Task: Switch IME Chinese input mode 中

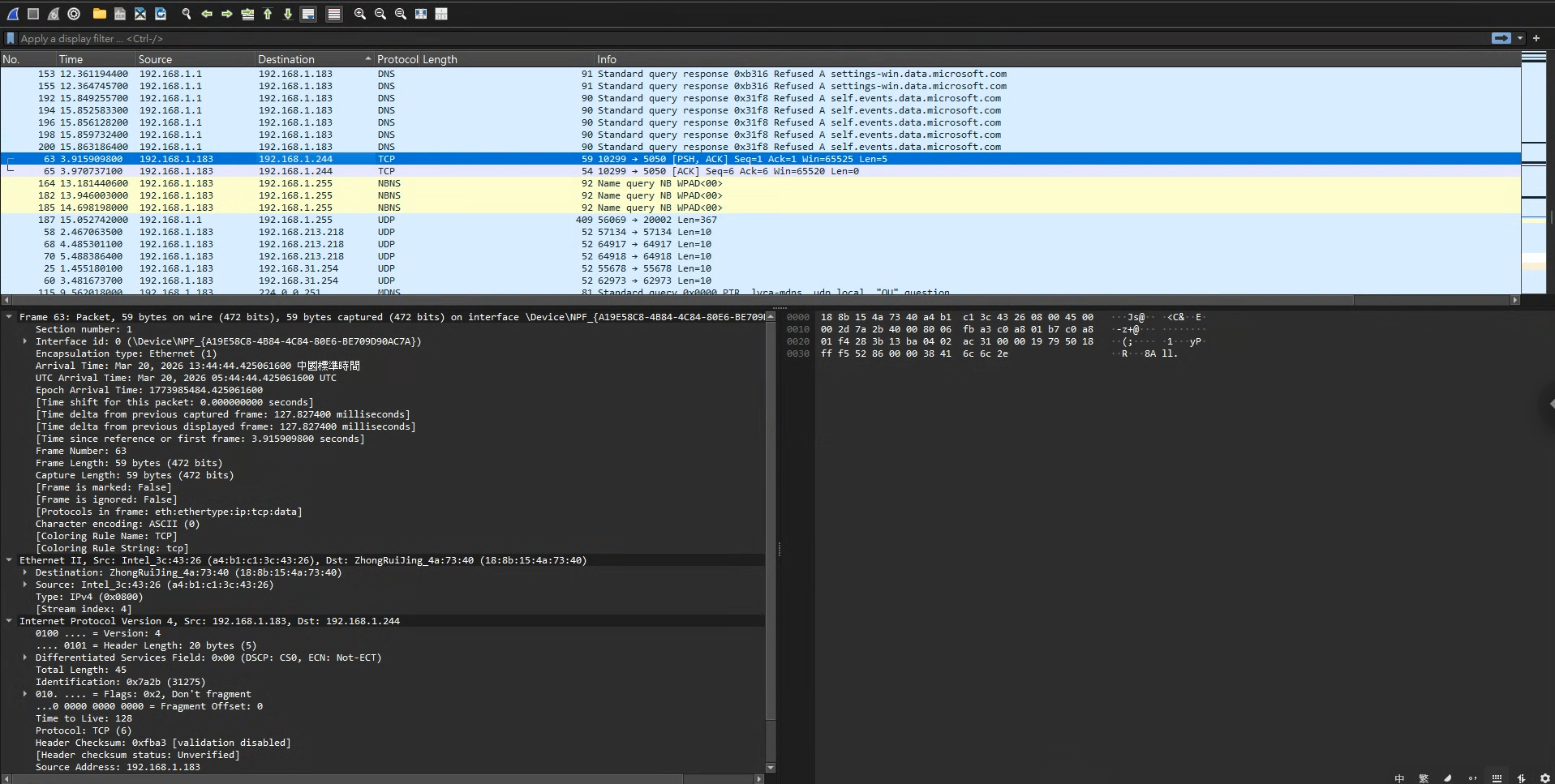Action: click(x=1400, y=778)
